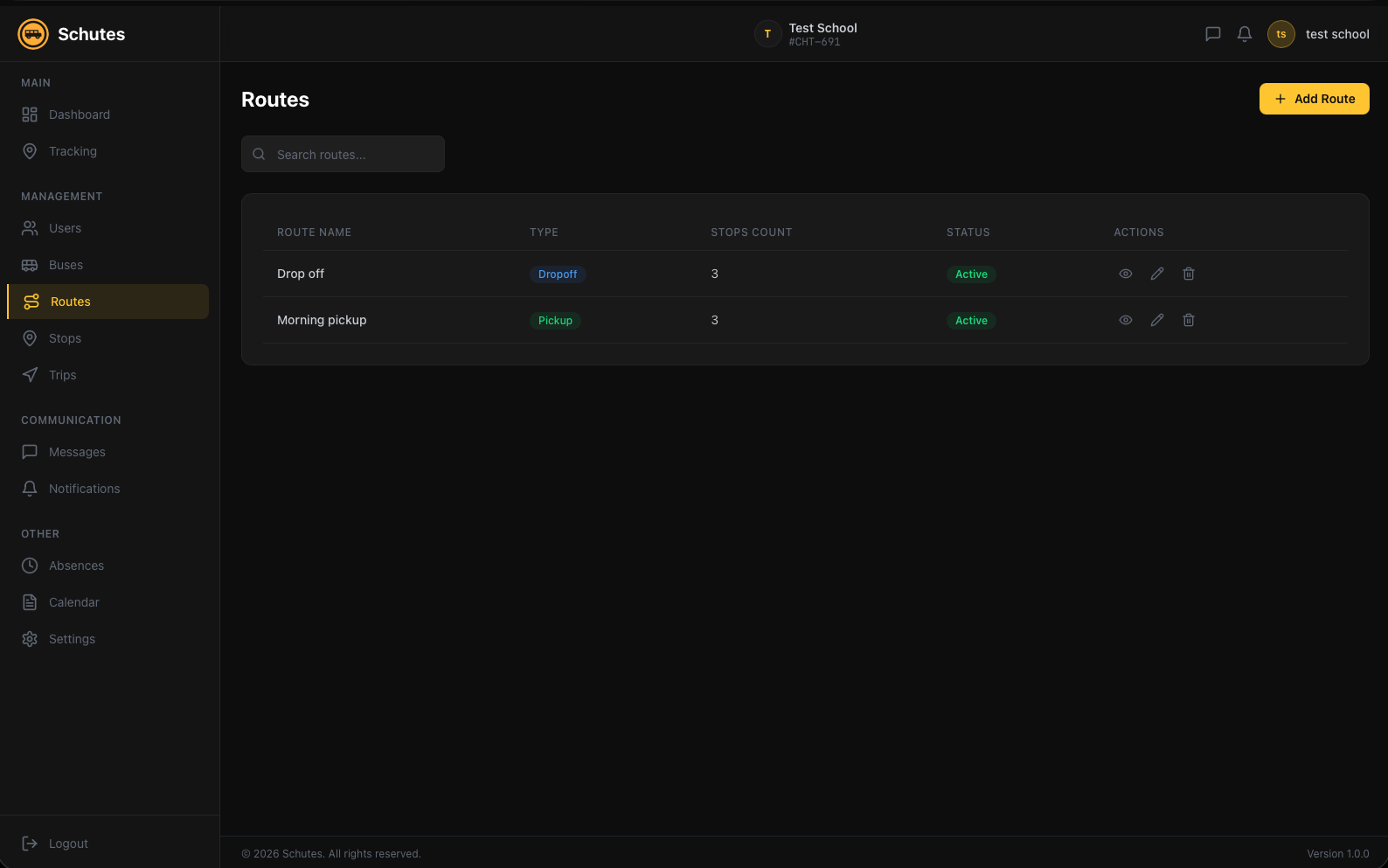This screenshot has width=1388, height=868.
Task: Click the Dropoff type badge
Action: [558, 274]
